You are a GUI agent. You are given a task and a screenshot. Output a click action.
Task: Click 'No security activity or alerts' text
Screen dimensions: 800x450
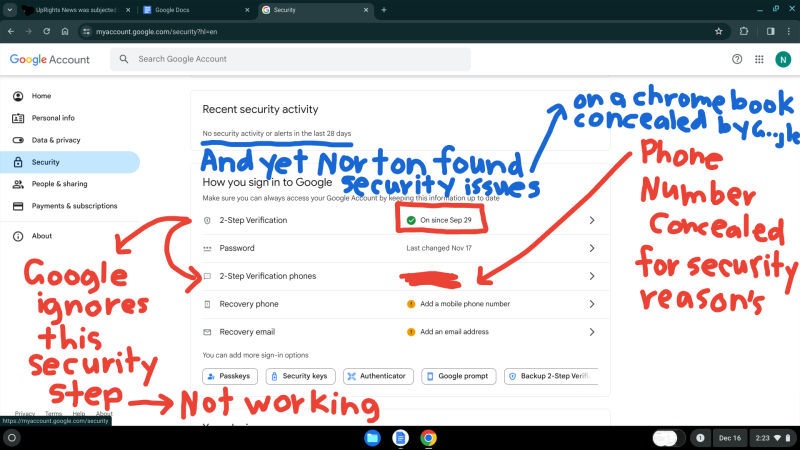pos(277,133)
